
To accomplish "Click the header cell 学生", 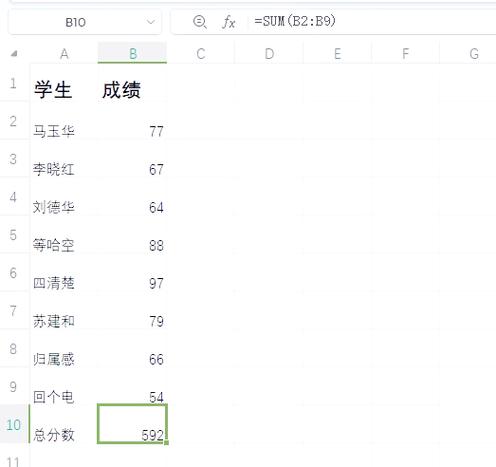I will click(64, 83).
